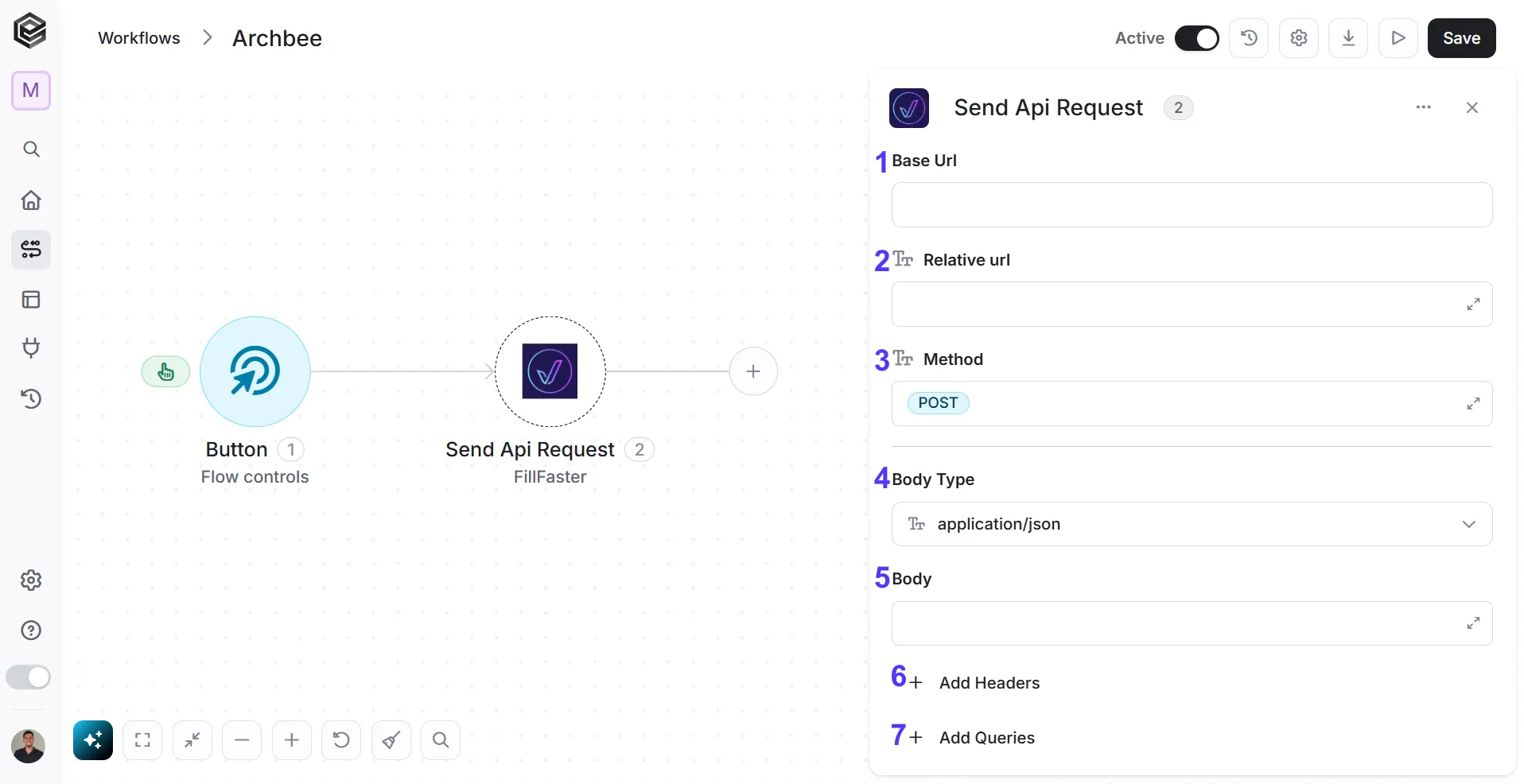1524x784 pixels.
Task: Open the help question mark icon
Action: point(31,631)
